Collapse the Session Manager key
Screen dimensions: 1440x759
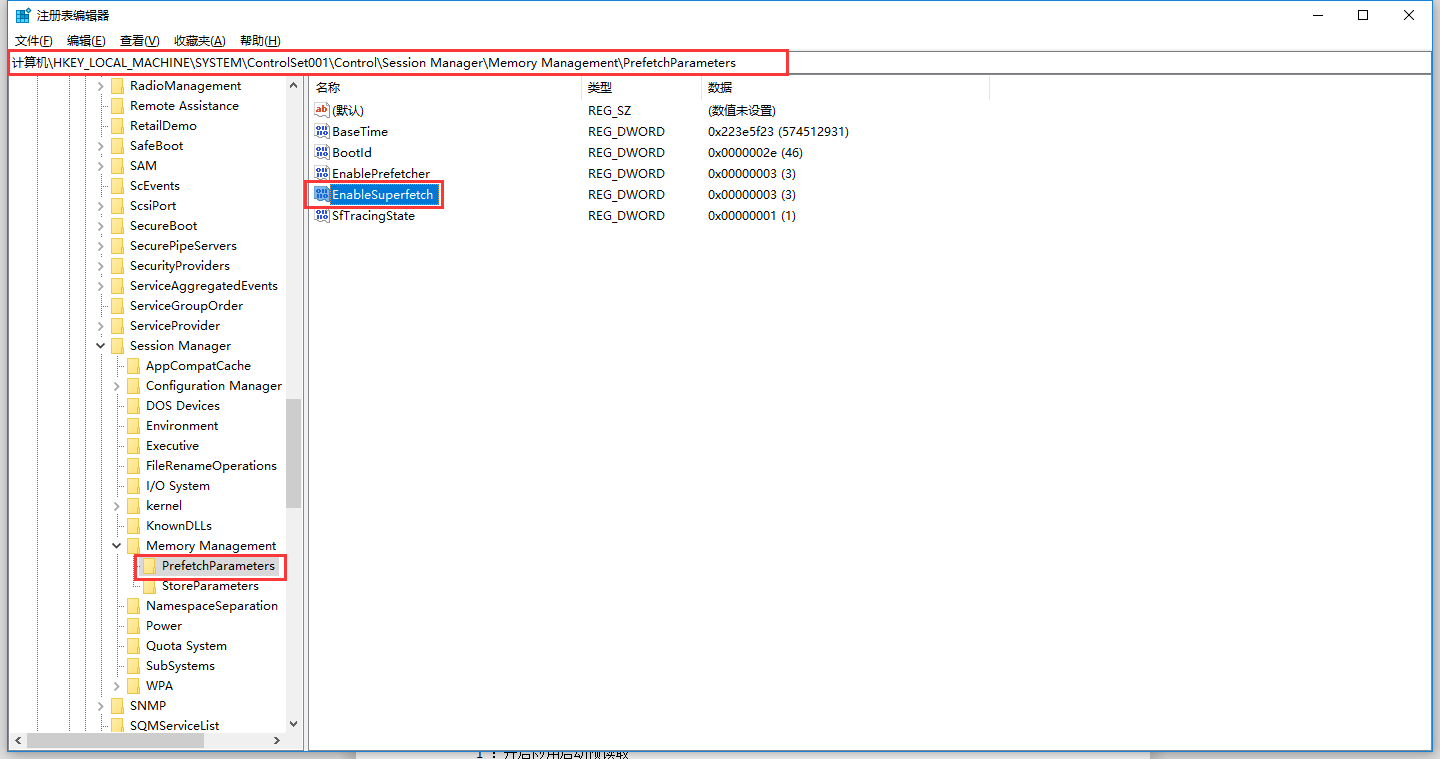101,346
